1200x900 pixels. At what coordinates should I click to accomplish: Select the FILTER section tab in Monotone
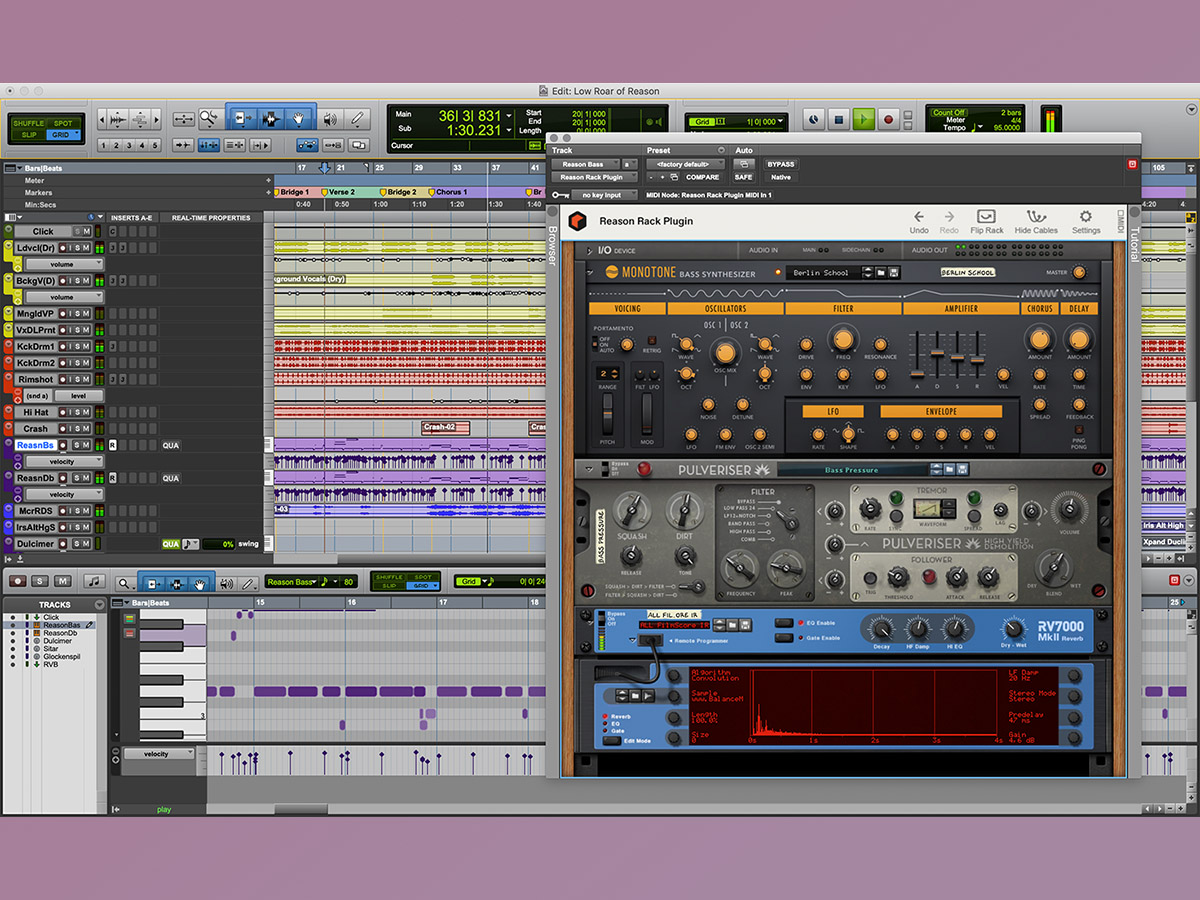[x=843, y=309]
